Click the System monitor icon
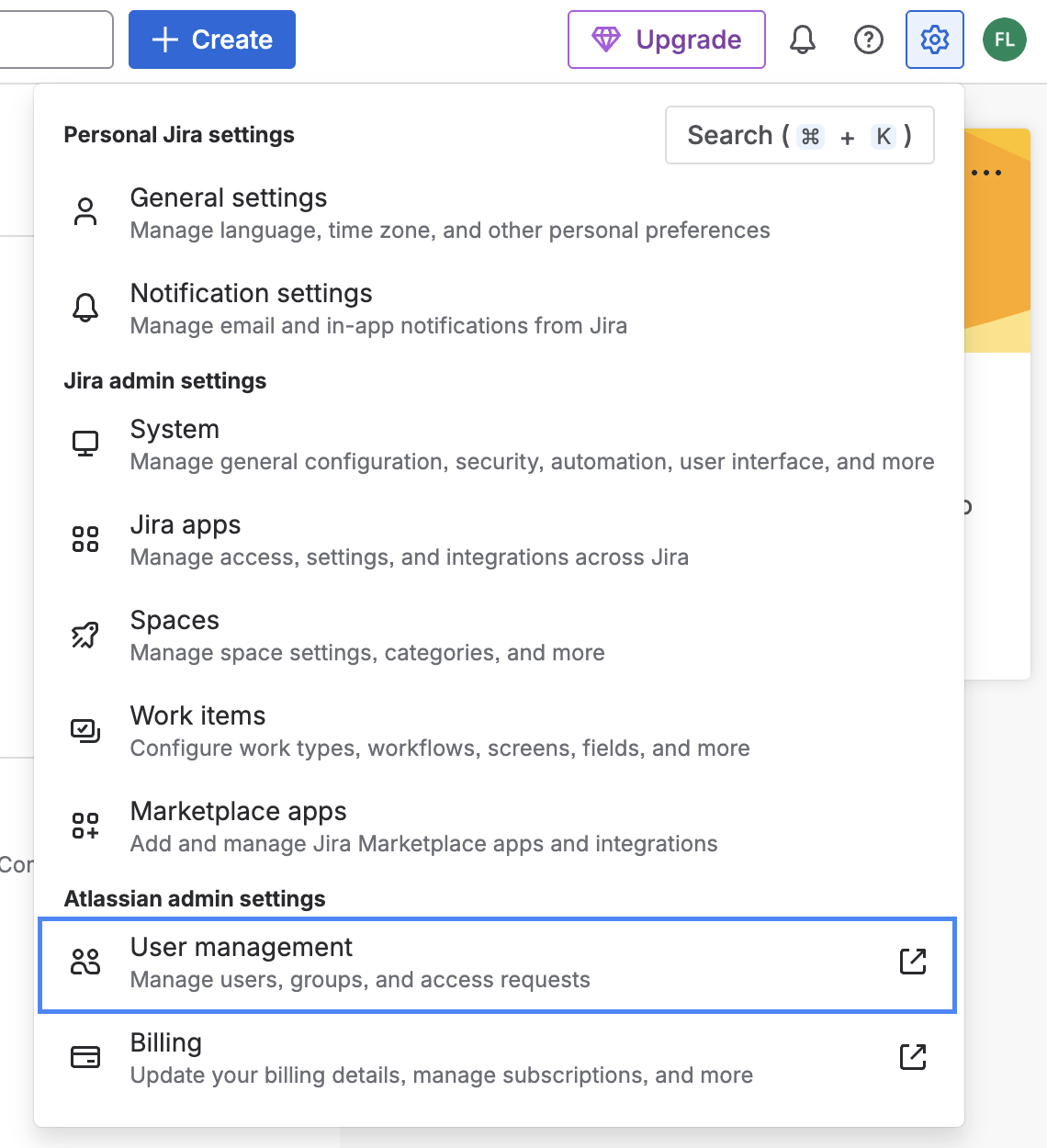Image resolution: width=1047 pixels, height=1148 pixels. (x=85, y=443)
